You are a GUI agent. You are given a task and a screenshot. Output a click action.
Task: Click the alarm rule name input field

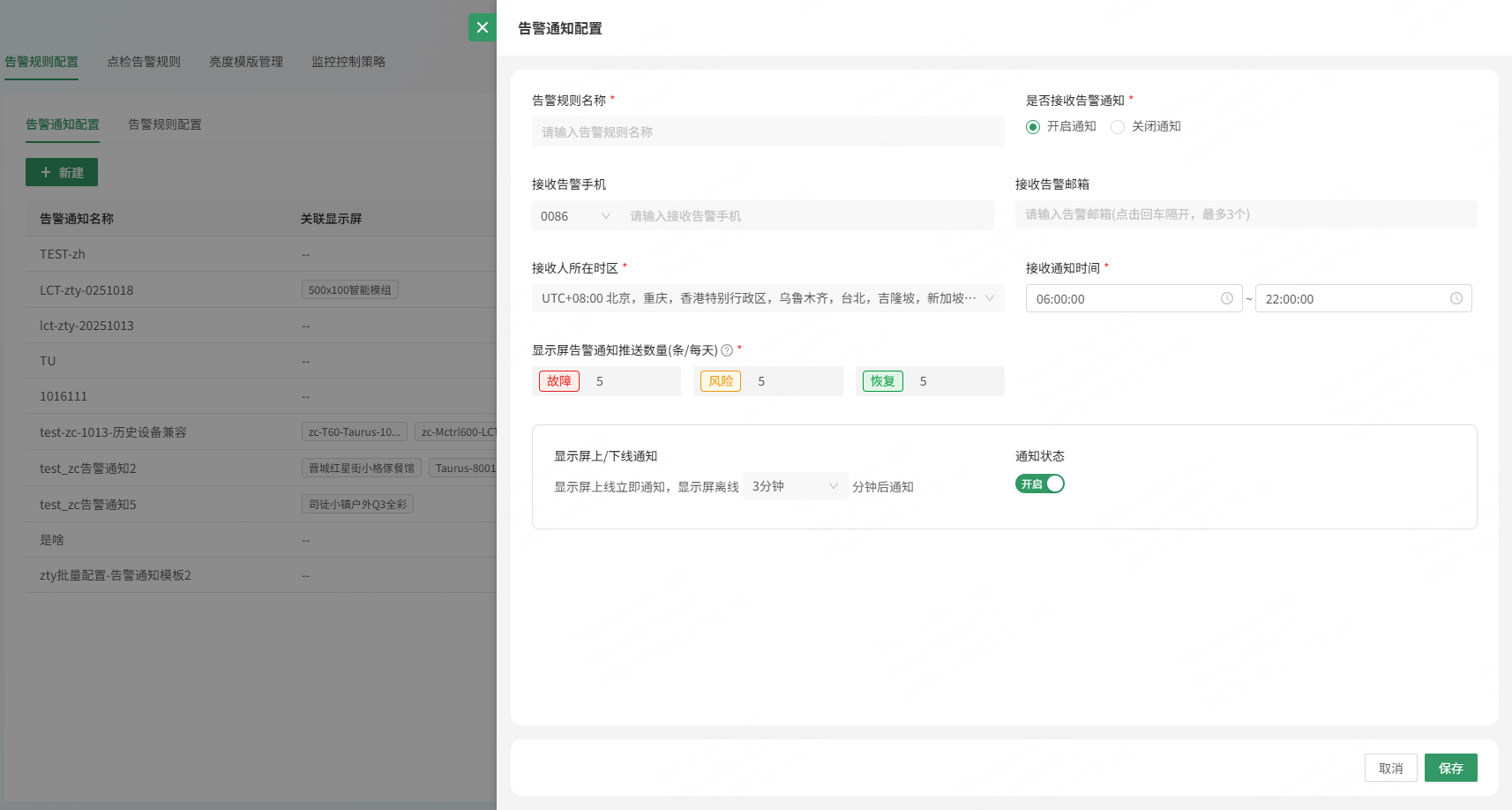767,132
